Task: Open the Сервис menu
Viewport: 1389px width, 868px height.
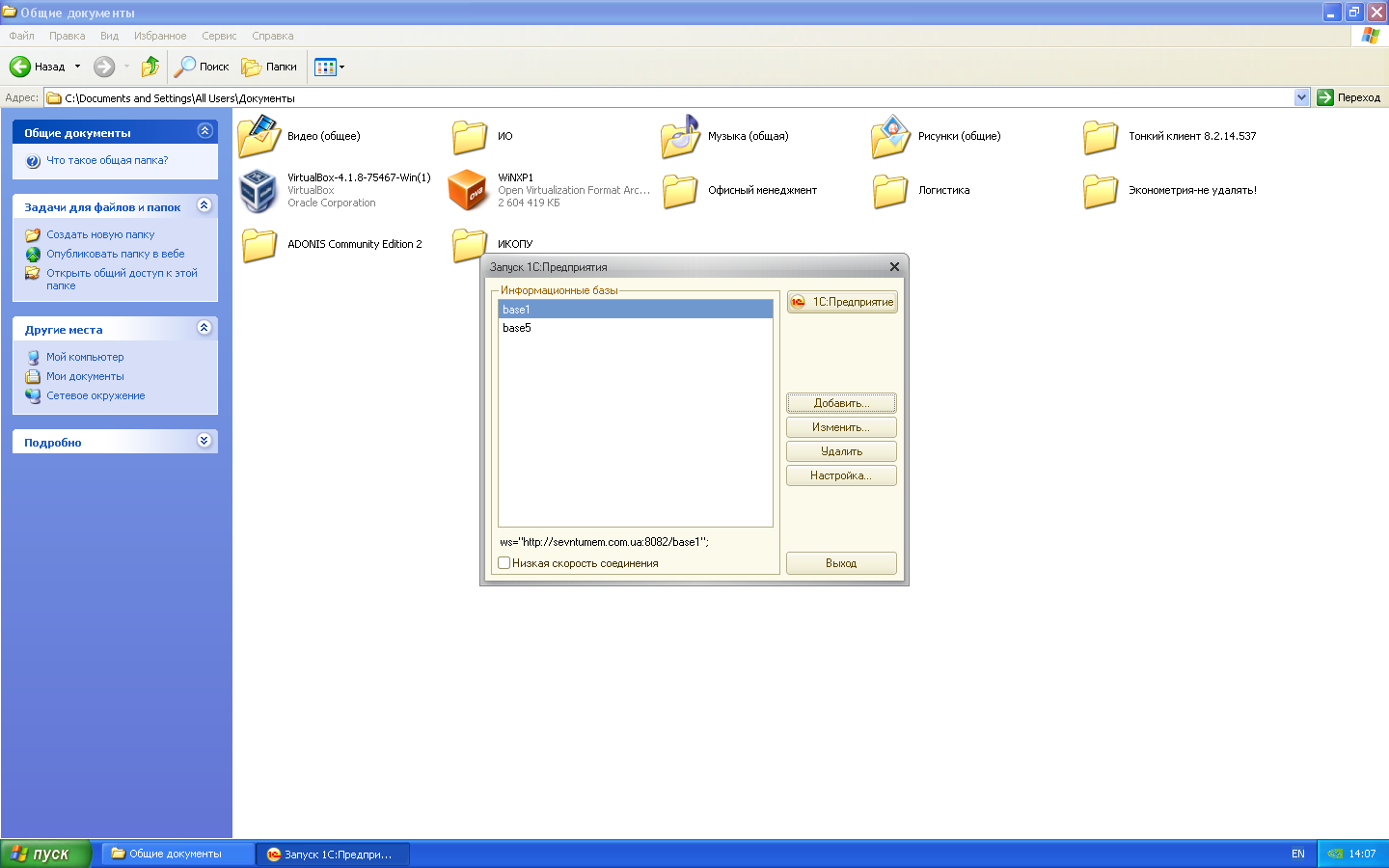Action: click(219, 36)
